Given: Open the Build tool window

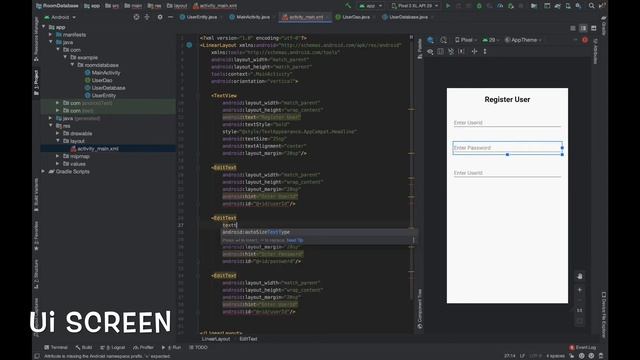Looking at the screenshot, I should point(84,347).
